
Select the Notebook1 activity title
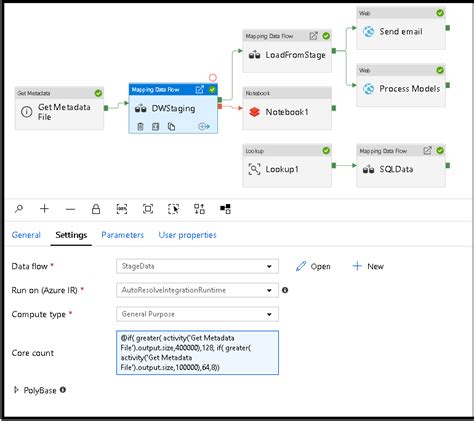tap(287, 112)
